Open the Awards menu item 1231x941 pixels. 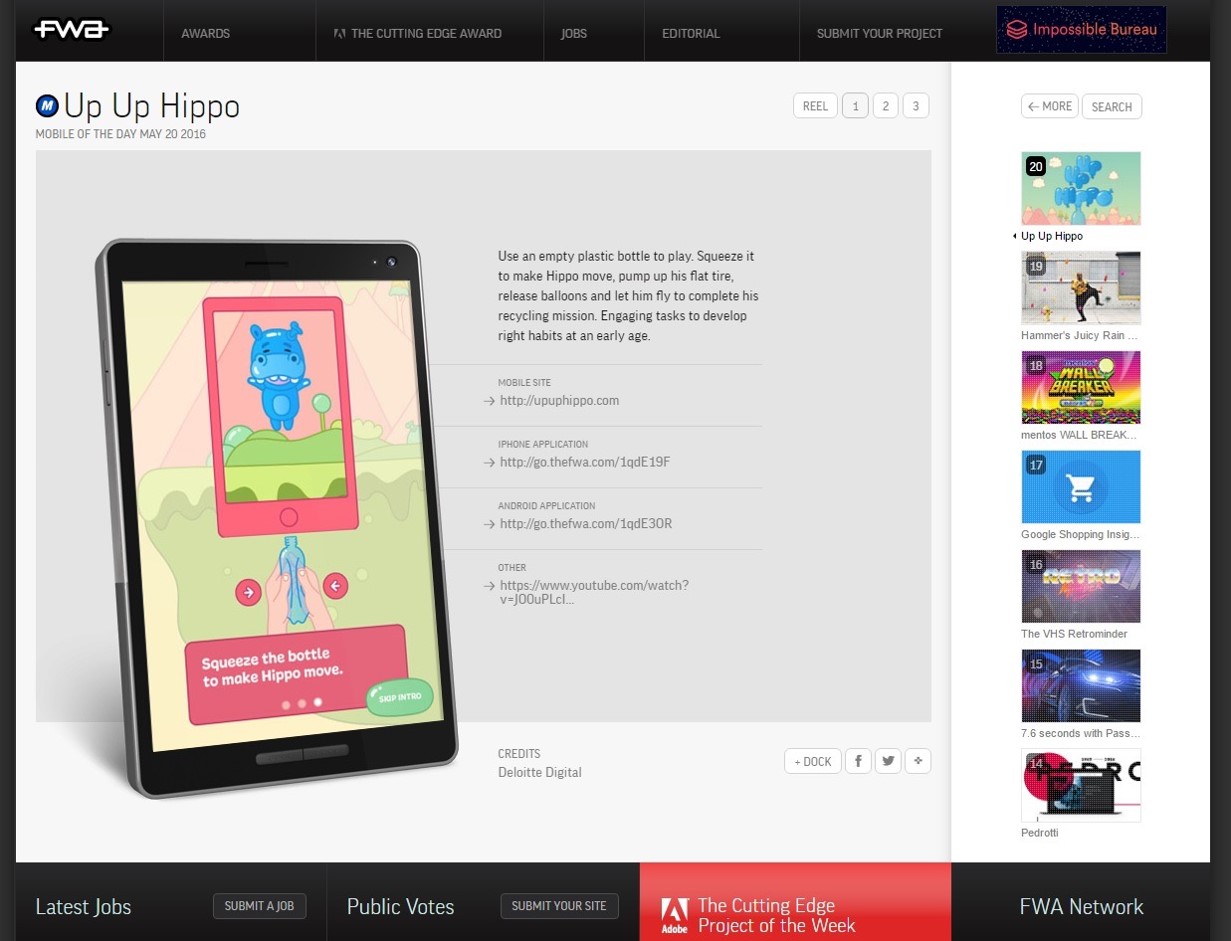click(x=205, y=33)
